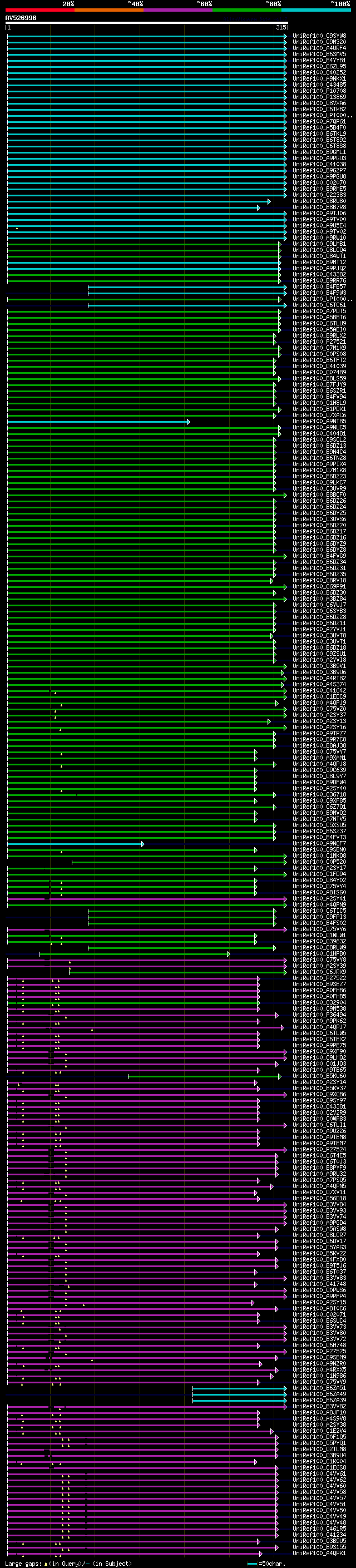Open hit UniRef100_Q9SYW8
Image resolution: width=356 pixels, height=1568 pixels.
[319, 36]
